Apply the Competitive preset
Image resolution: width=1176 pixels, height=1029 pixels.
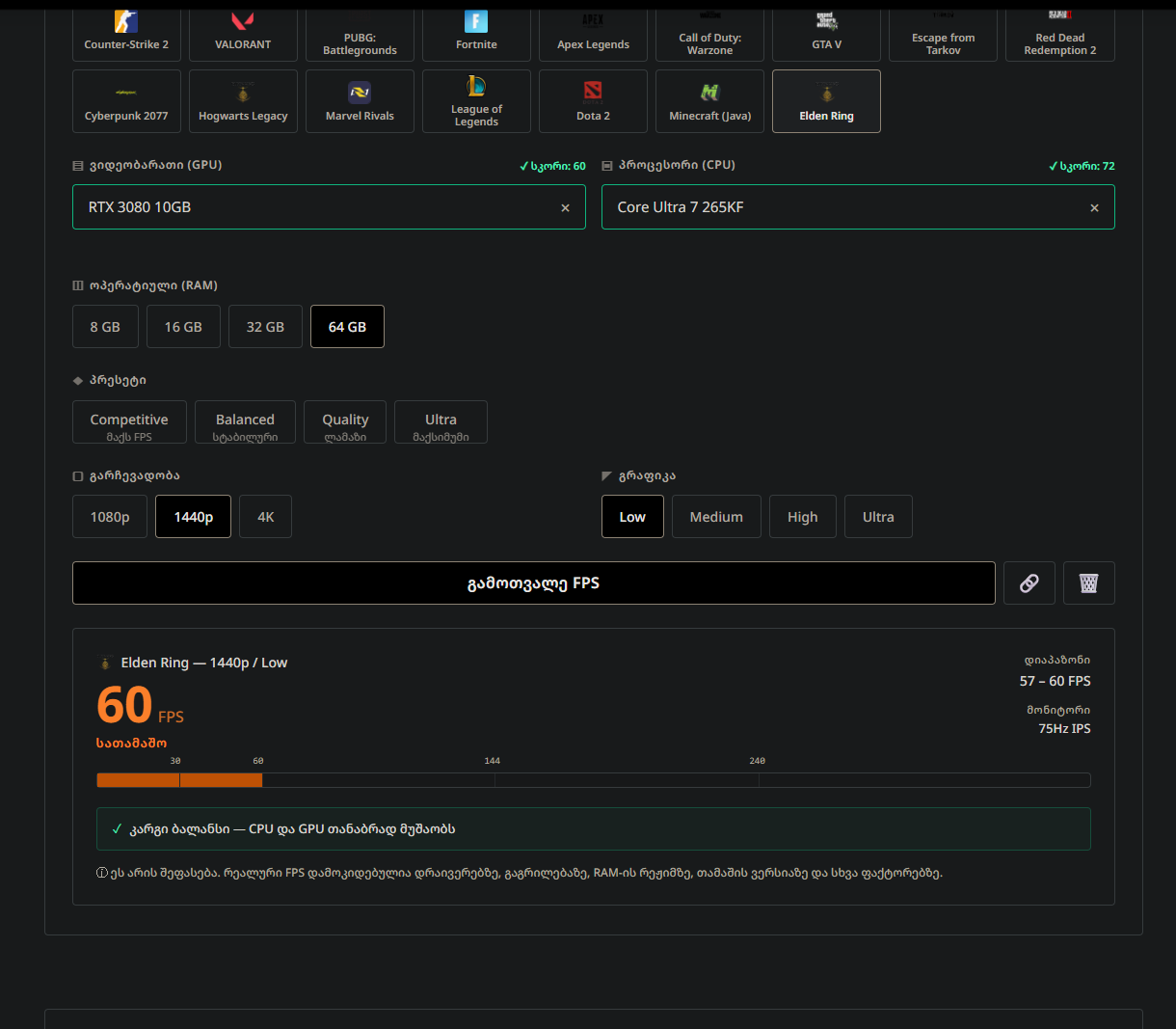coord(129,422)
